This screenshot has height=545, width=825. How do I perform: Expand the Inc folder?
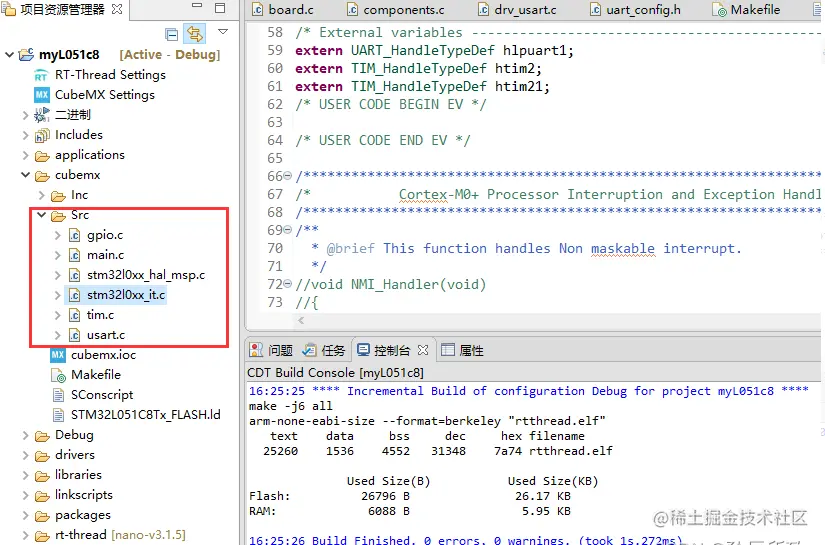(x=42, y=195)
